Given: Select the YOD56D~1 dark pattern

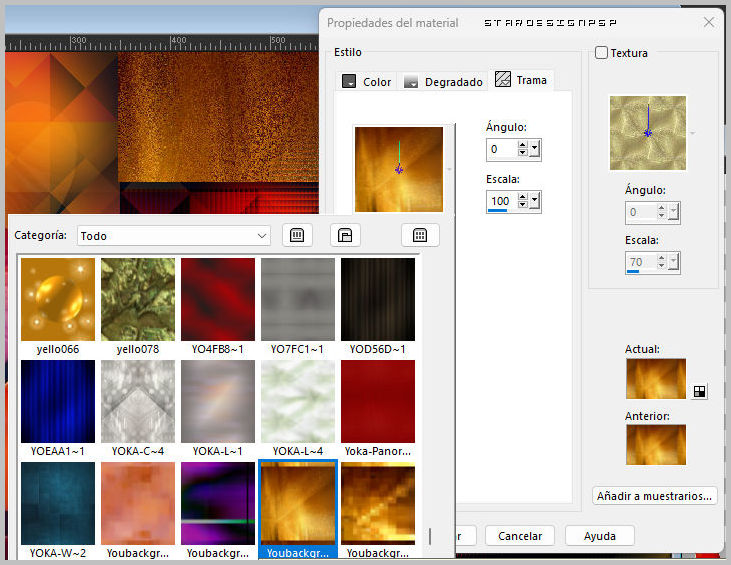Looking at the screenshot, I should click(x=378, y=299).
